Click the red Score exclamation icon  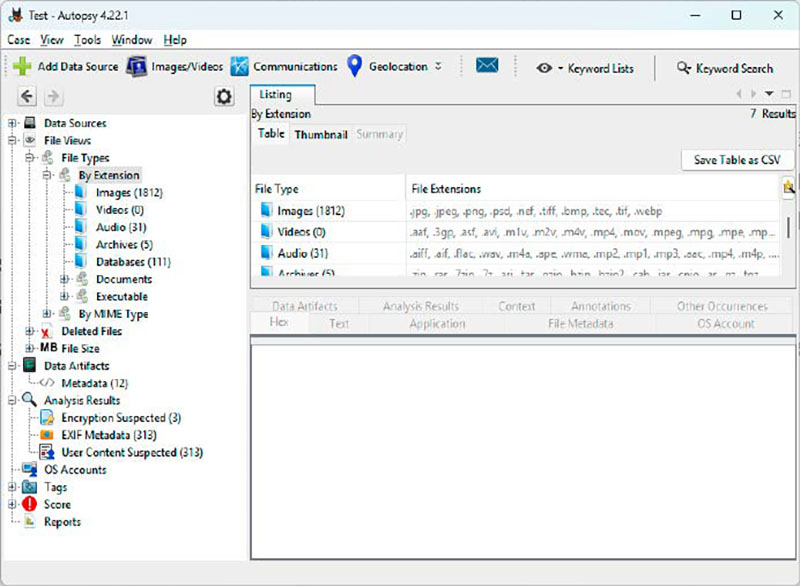[x=30, y=504]
